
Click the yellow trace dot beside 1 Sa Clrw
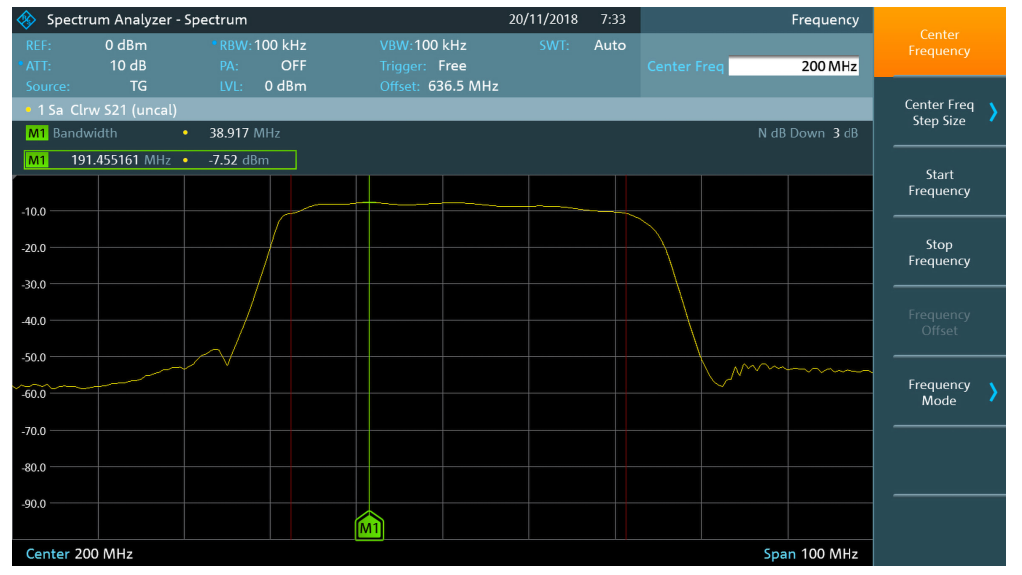click(x=28, y=110)
